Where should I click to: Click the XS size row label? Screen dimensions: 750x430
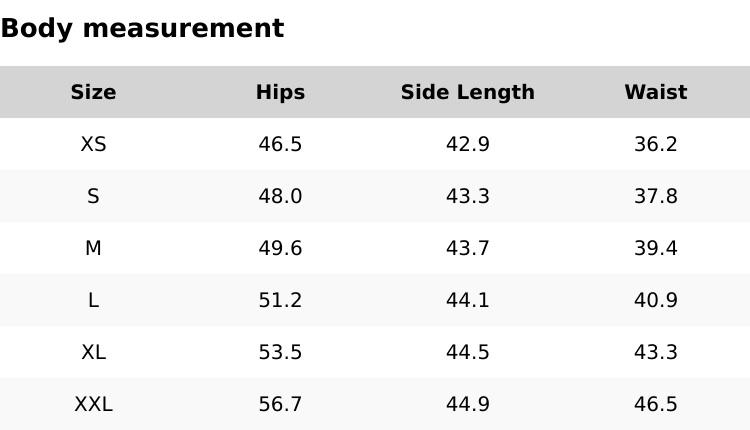pos(93,144)
